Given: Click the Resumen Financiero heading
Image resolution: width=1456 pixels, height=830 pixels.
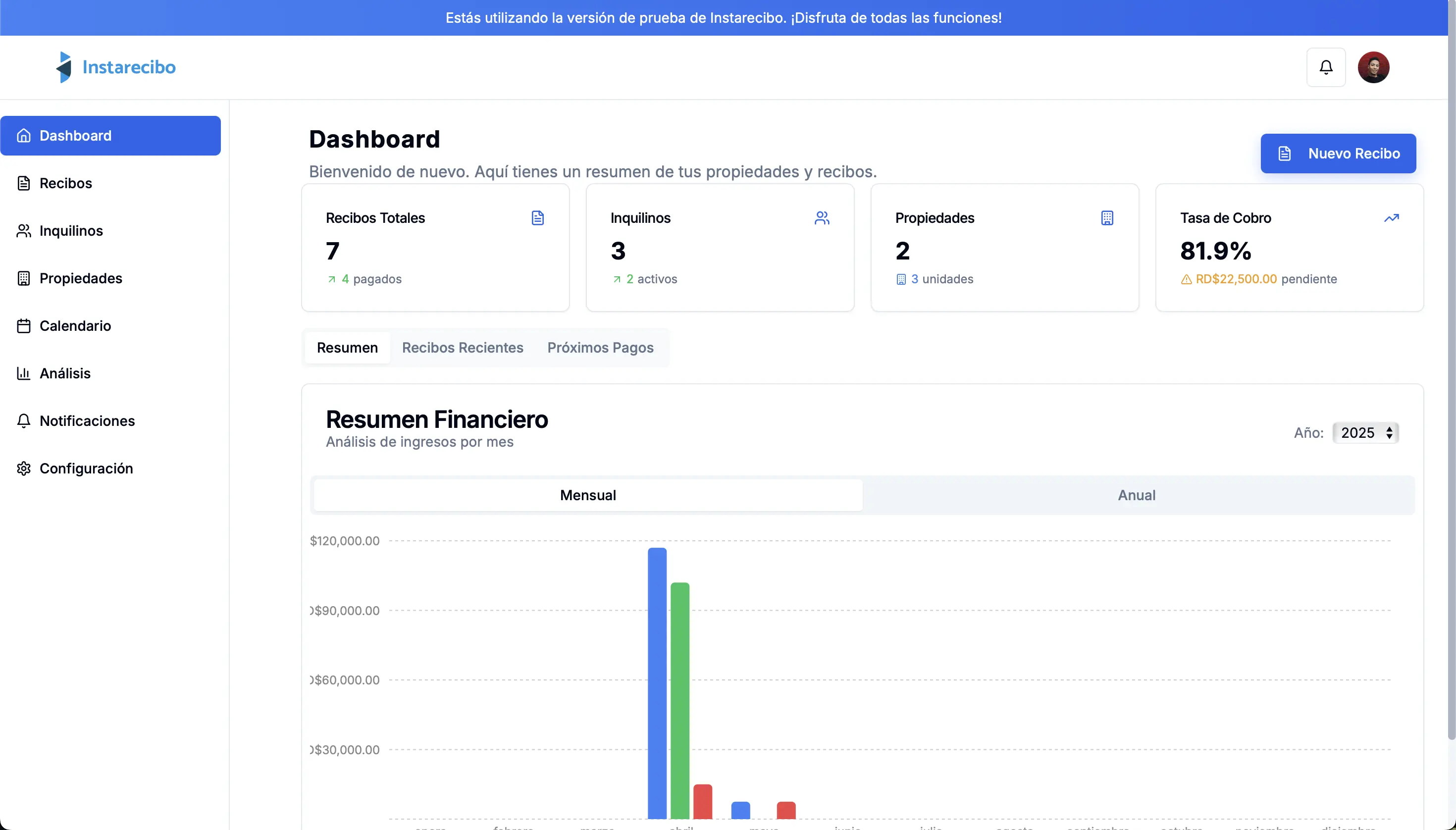Looking at the screenshot, I should tap(437, 419).
